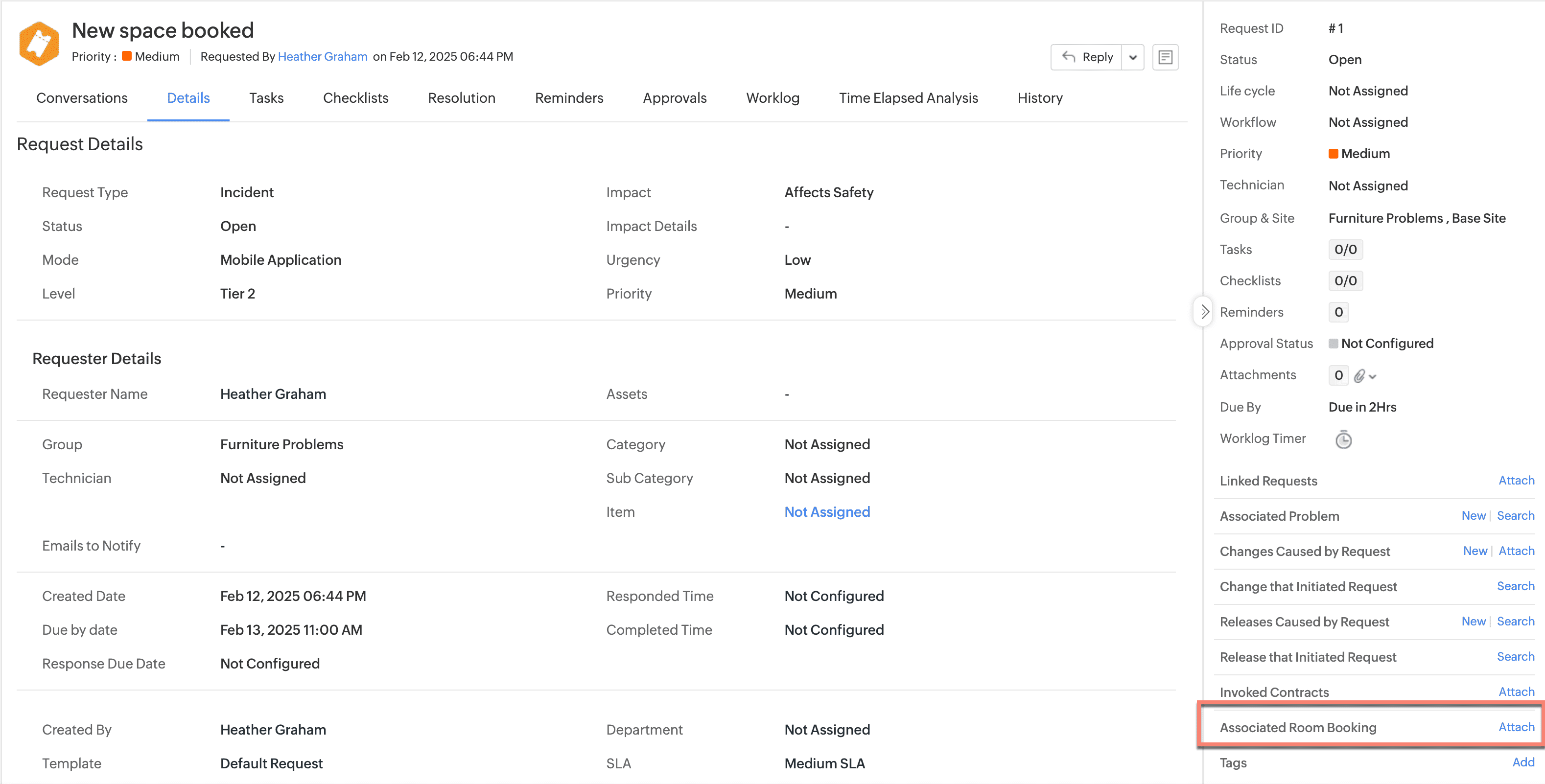Create New Associated Problem
Screen dimensions: 1545x784
[1473, 515]
